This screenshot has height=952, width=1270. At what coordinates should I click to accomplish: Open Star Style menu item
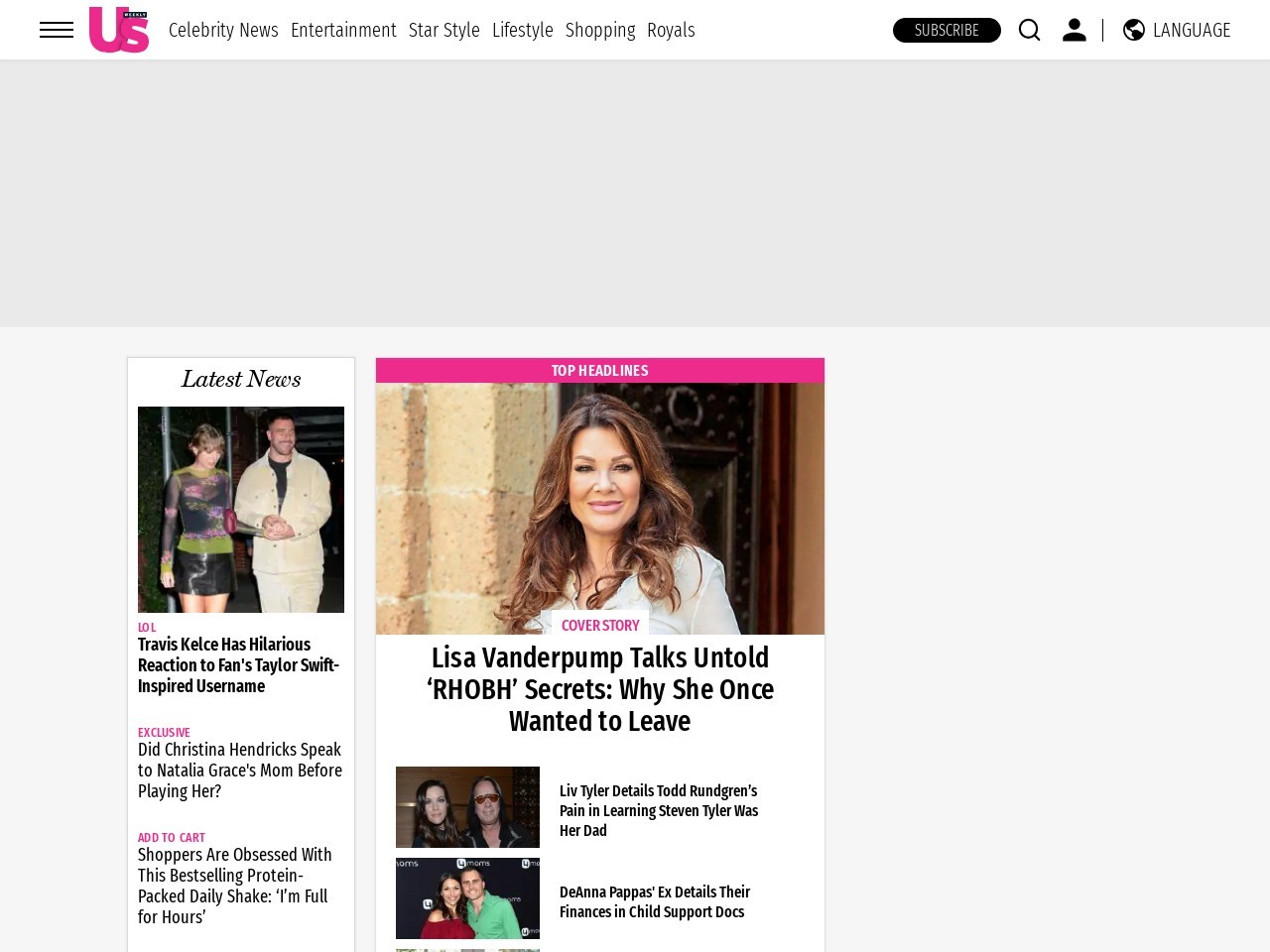pyautogui.click(x=444, y=30)
